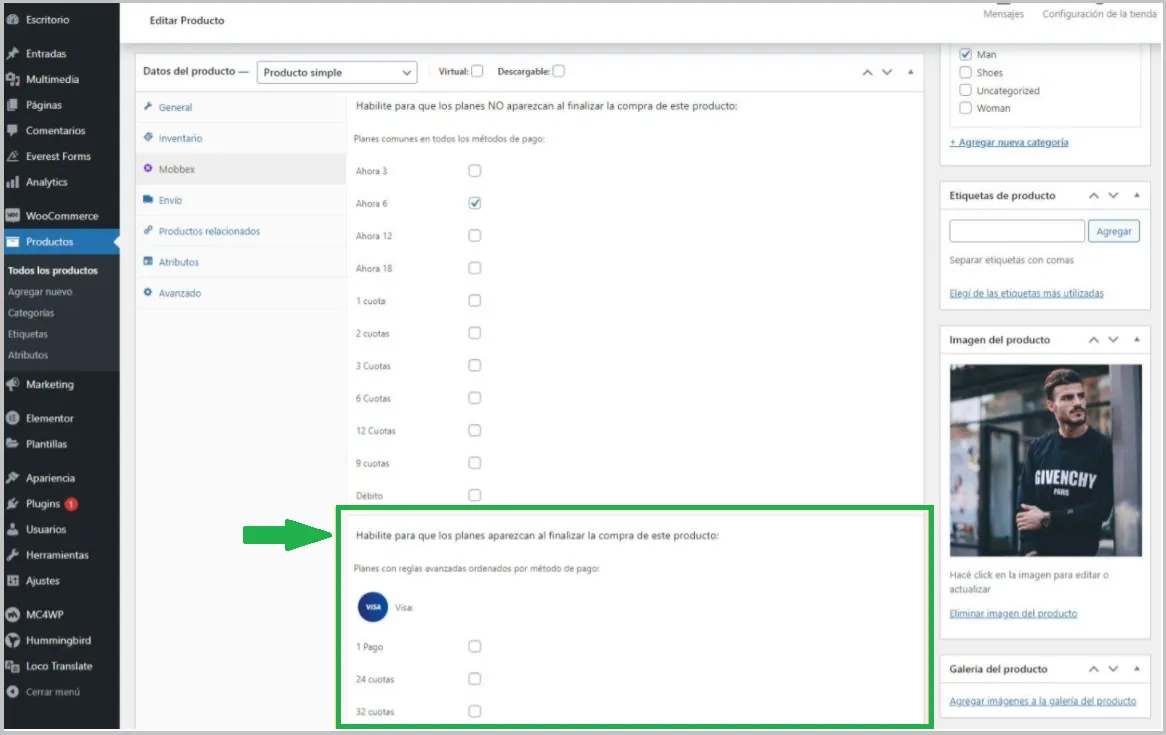Click the Cerrar menú collapse icon
This screenshot has width=1166, height=735.
pos(12,692)
